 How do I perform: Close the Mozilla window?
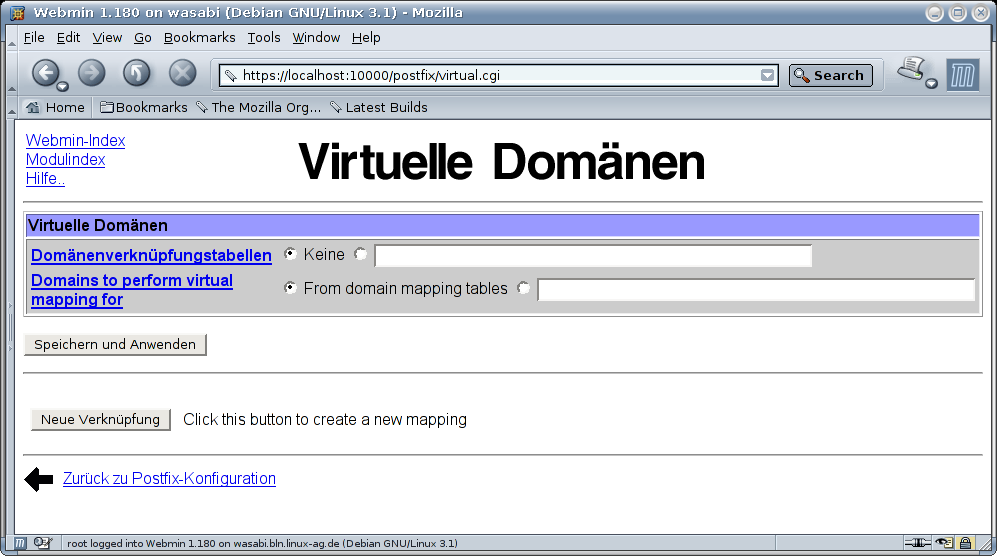coord(980,13)
